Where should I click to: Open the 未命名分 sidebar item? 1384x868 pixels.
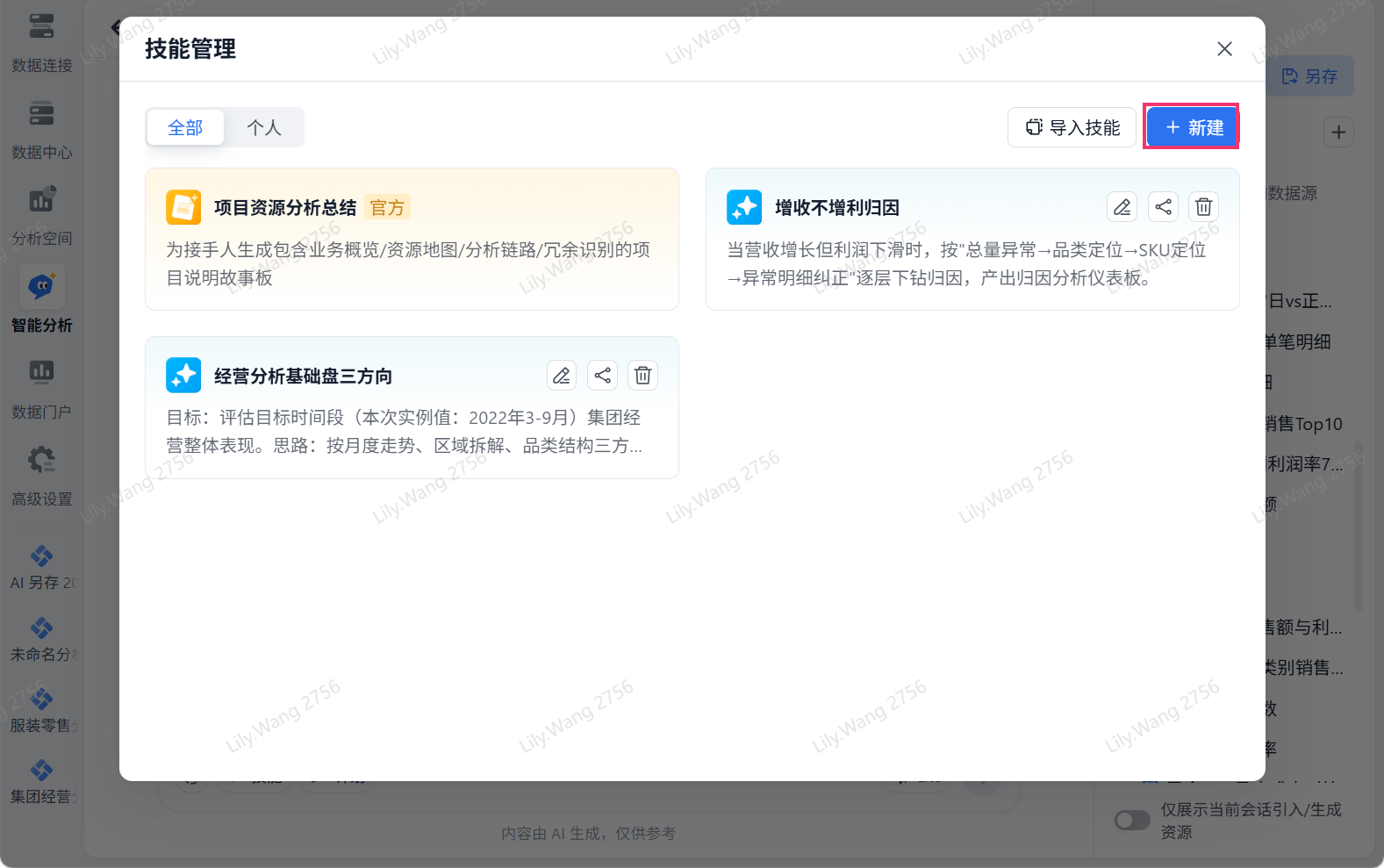(x=41, y=641)
